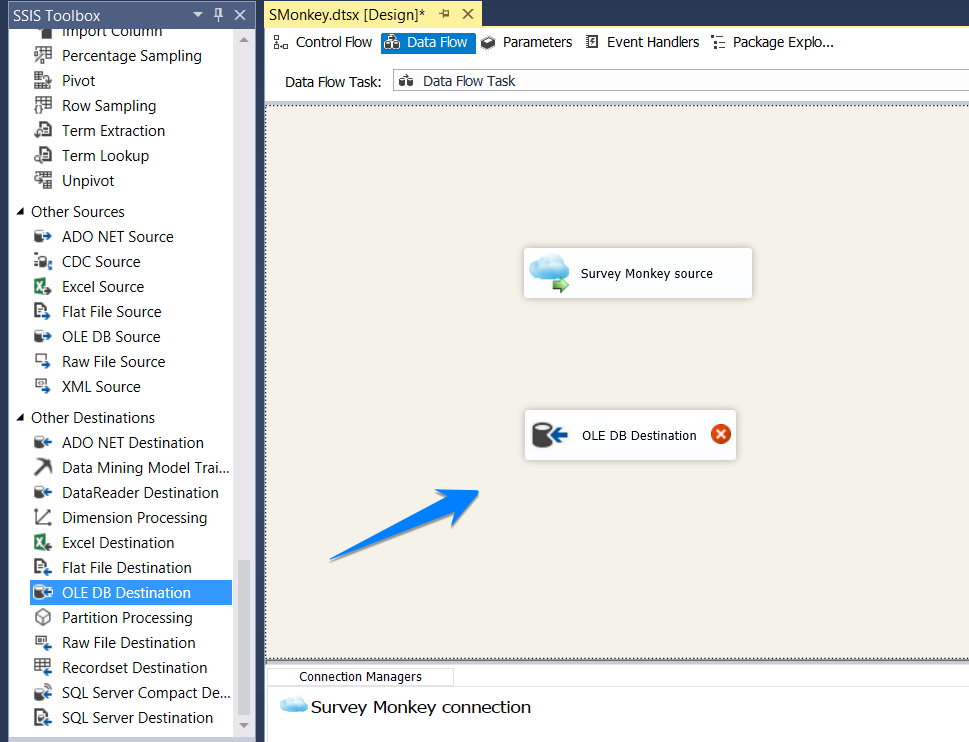
Task: Click the SQL Server Compact Destination icon
Action: (x=43, y=693)
